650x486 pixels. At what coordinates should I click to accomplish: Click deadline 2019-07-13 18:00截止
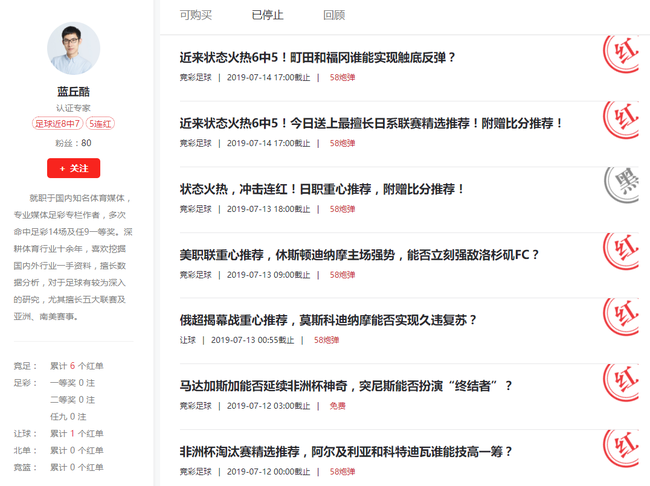tap(269, 209)
